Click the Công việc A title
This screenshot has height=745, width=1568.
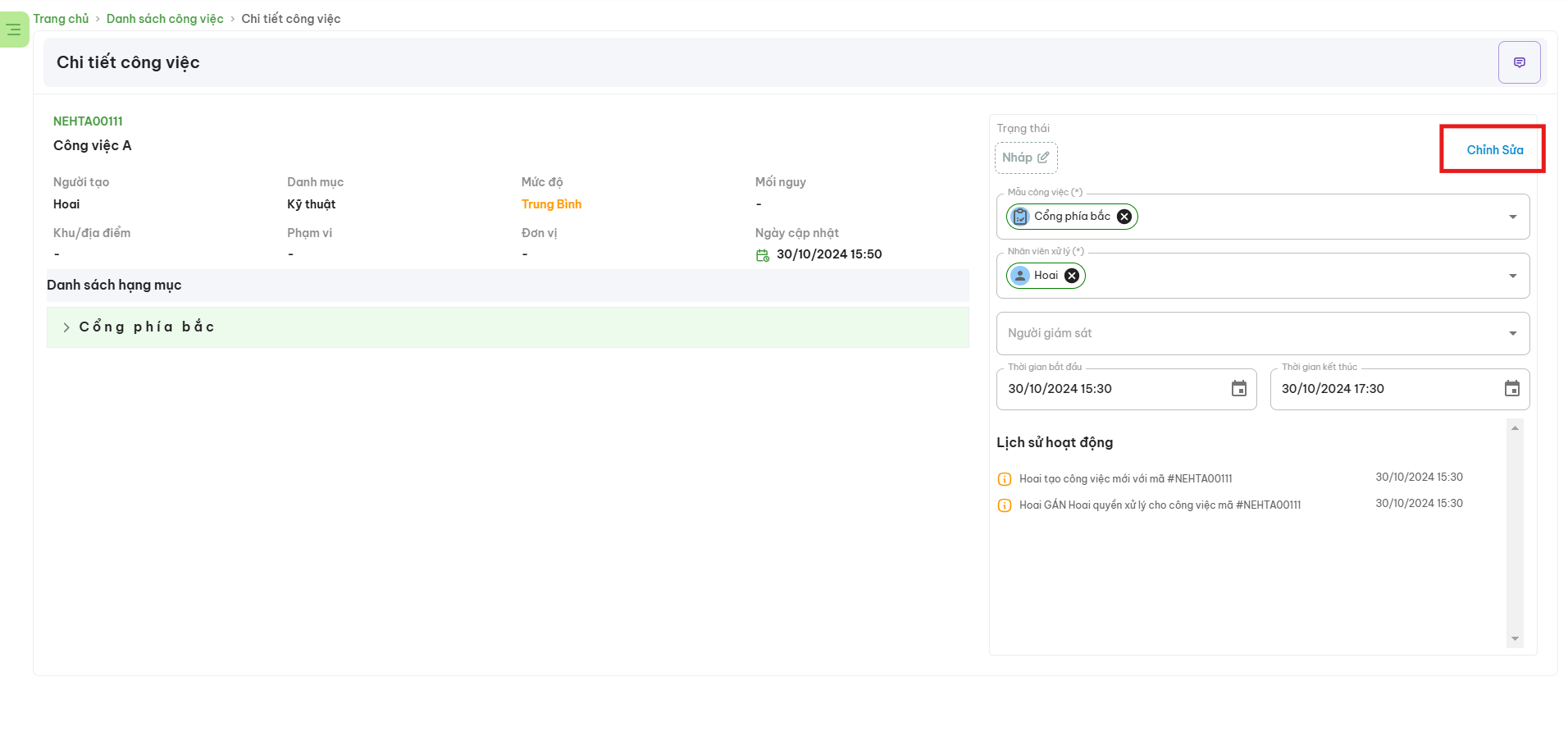(x=93, y=146)
